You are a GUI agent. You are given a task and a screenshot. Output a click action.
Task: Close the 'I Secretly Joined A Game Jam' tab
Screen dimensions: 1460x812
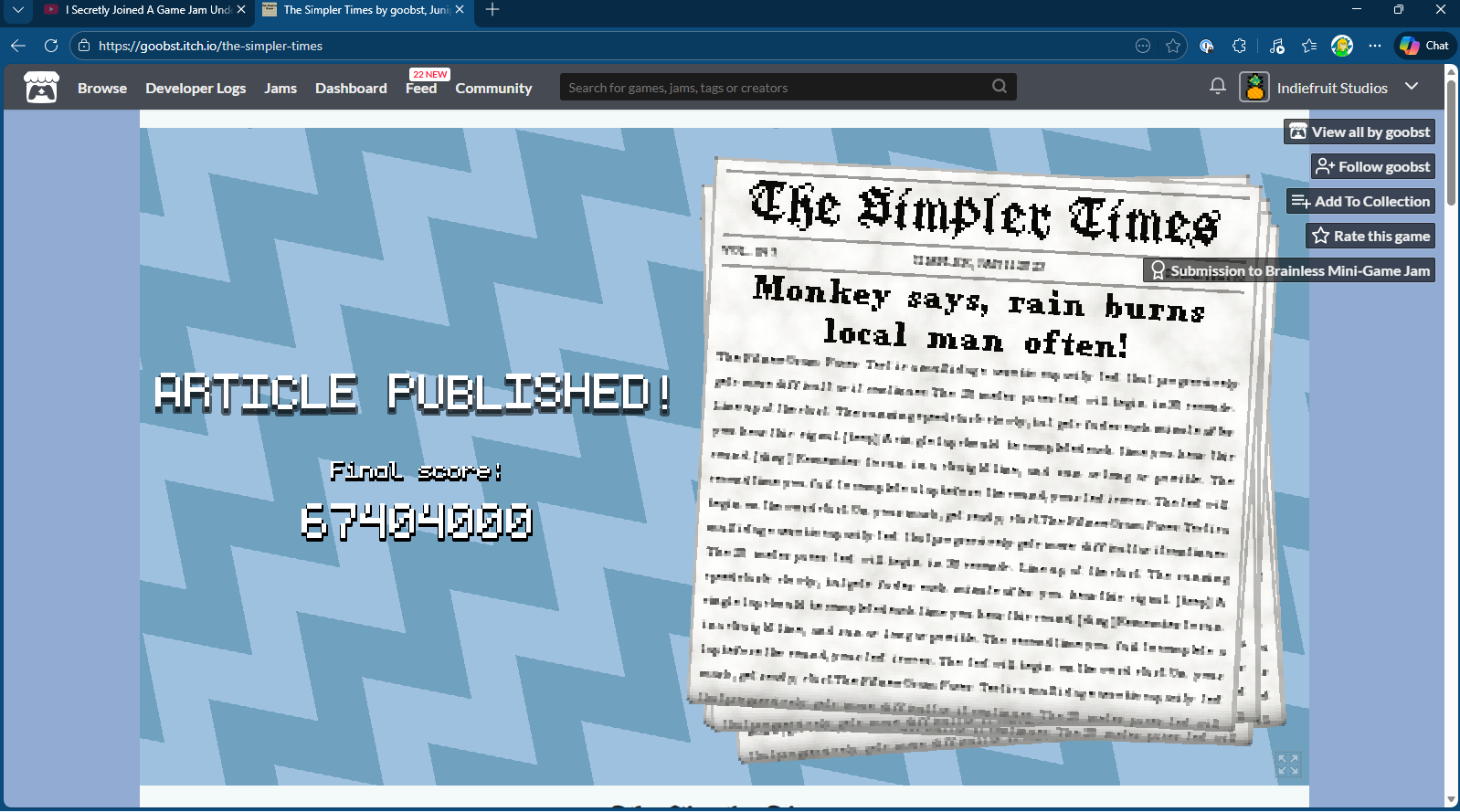point(241,9)
